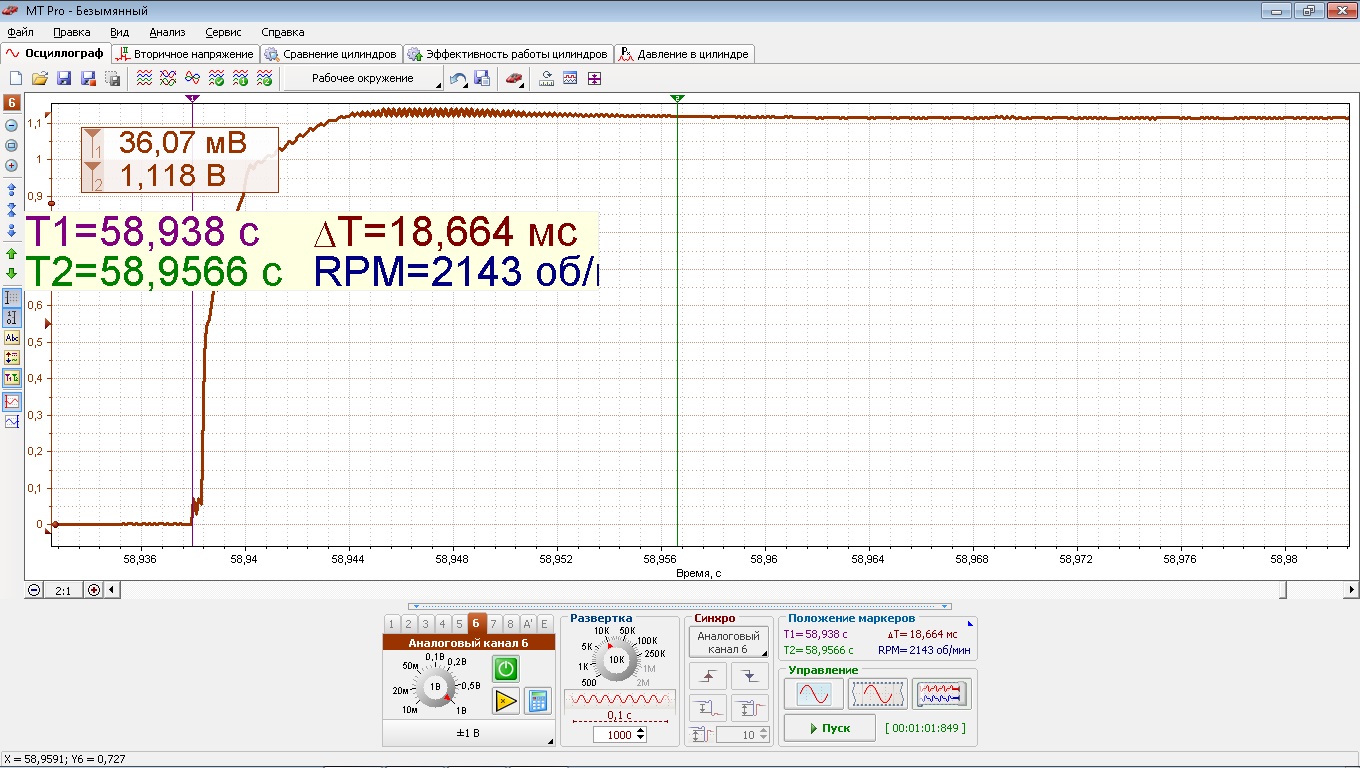
Task: Open the Рабочее окружение dropdown
Action: click(x=363, y=78)
